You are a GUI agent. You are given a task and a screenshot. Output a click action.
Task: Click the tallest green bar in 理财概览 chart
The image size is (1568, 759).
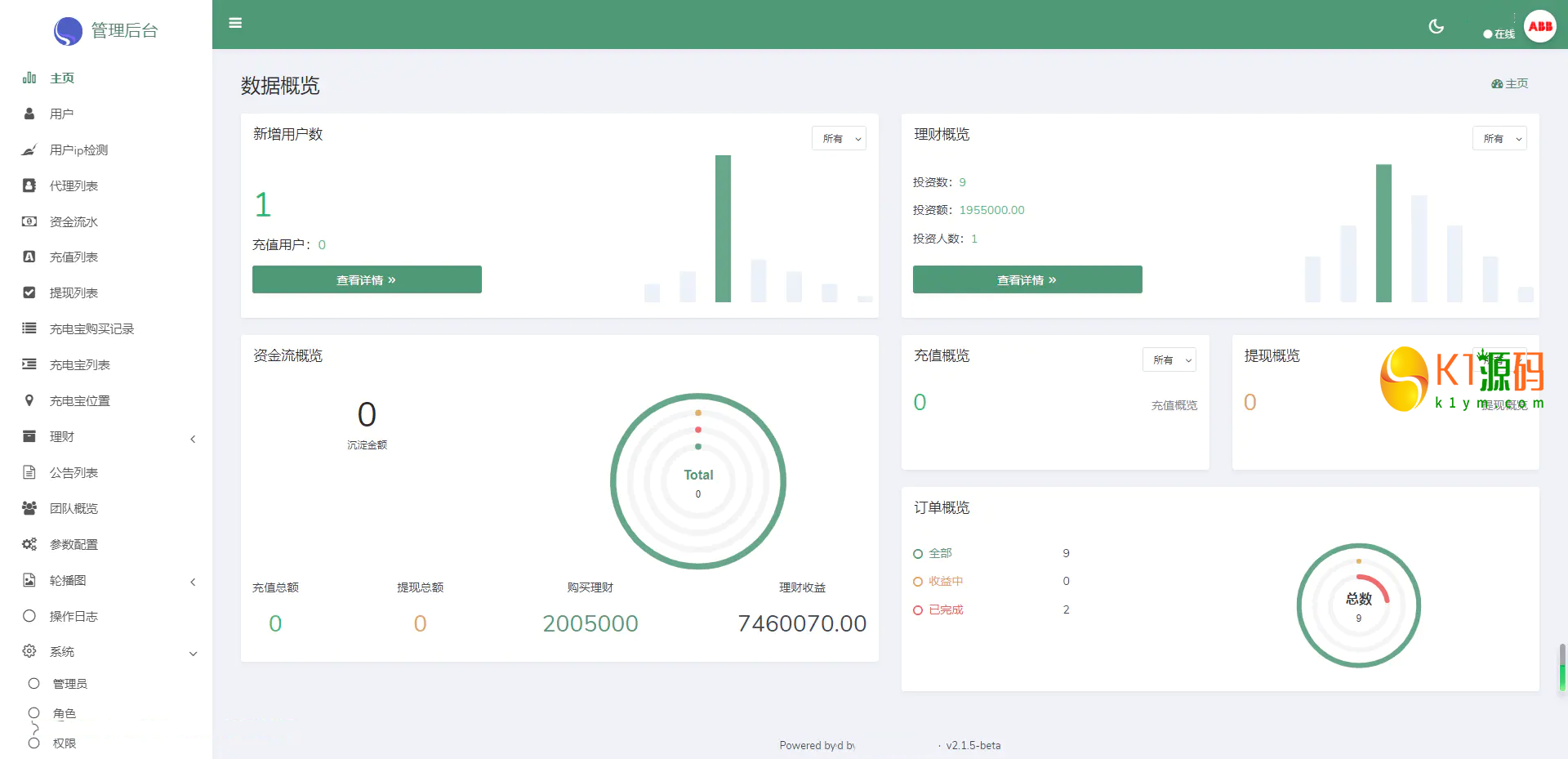coord(1383,234)
